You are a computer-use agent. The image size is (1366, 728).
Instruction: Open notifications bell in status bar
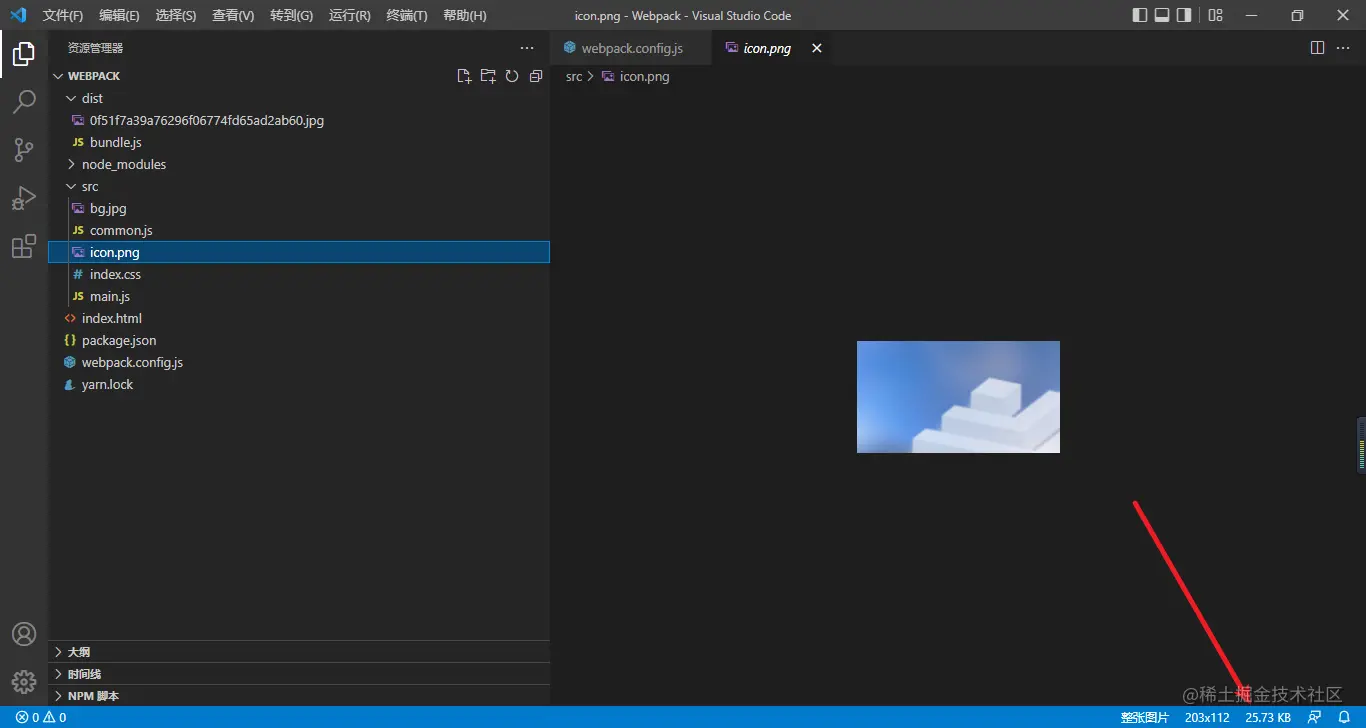(x=1345, y=717)
